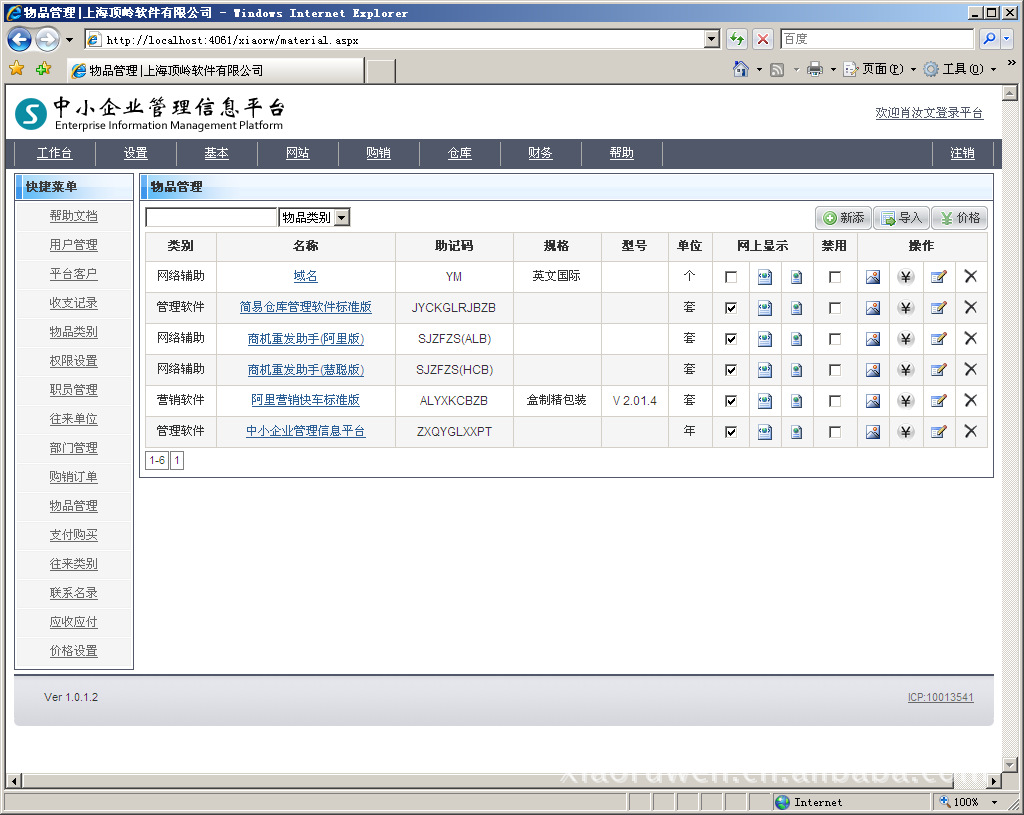Select 财务 in the top navigation bar
The image size is (1024, 815).
point(540,153)
